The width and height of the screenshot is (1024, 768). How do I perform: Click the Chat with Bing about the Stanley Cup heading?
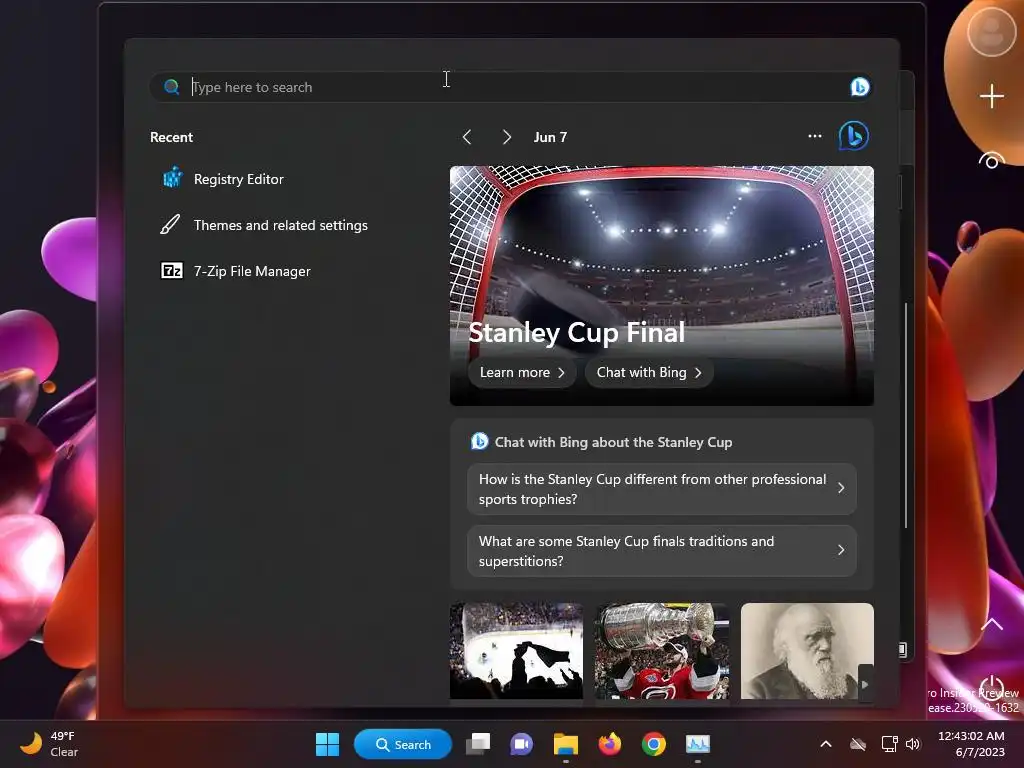pos(613,442)
